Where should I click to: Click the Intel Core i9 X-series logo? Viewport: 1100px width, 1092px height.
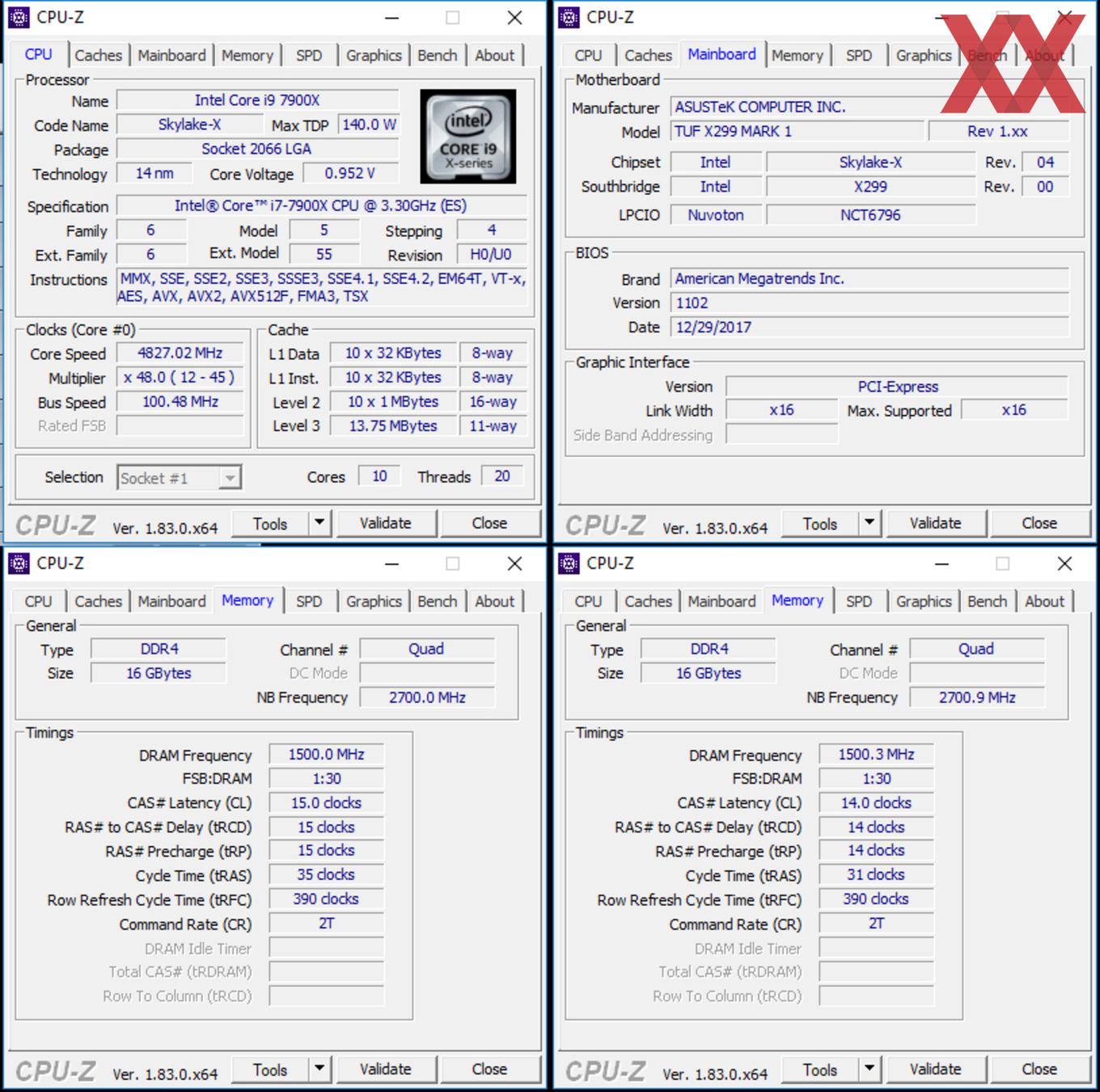pos(468,136)
